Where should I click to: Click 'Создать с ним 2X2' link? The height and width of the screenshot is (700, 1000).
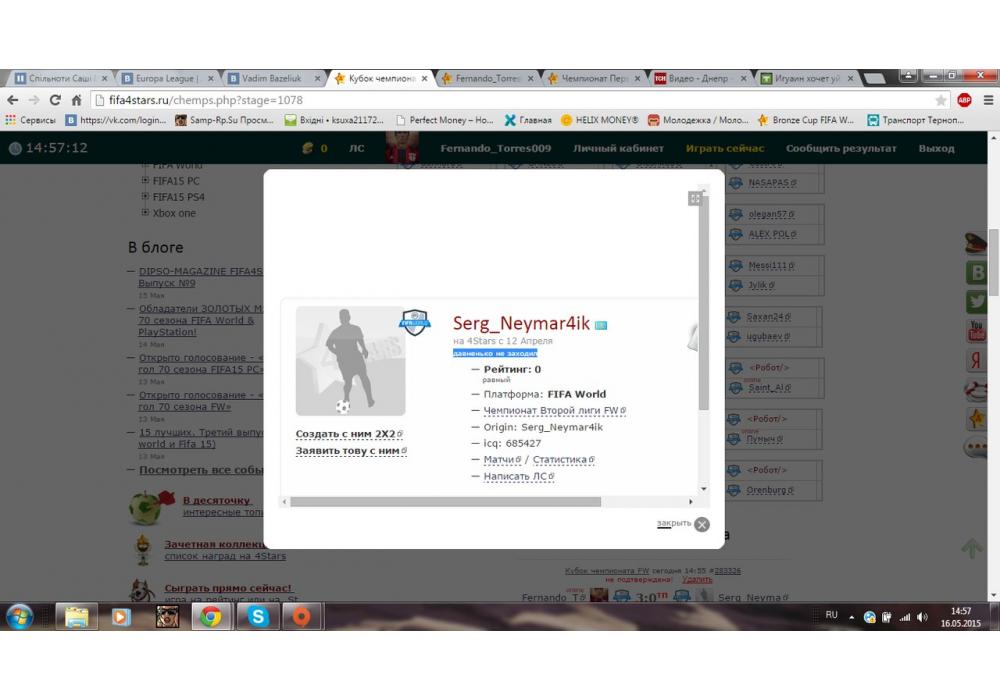point(345,434)
